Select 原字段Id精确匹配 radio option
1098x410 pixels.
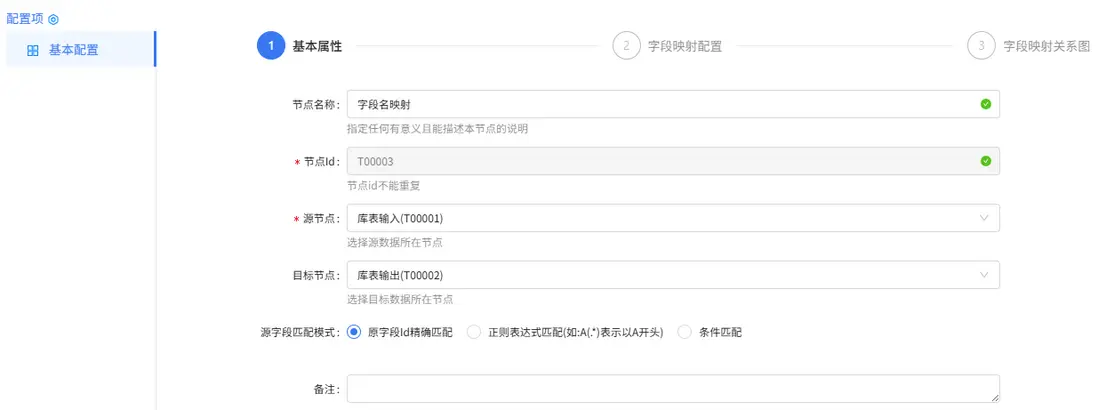coord(354,332)
